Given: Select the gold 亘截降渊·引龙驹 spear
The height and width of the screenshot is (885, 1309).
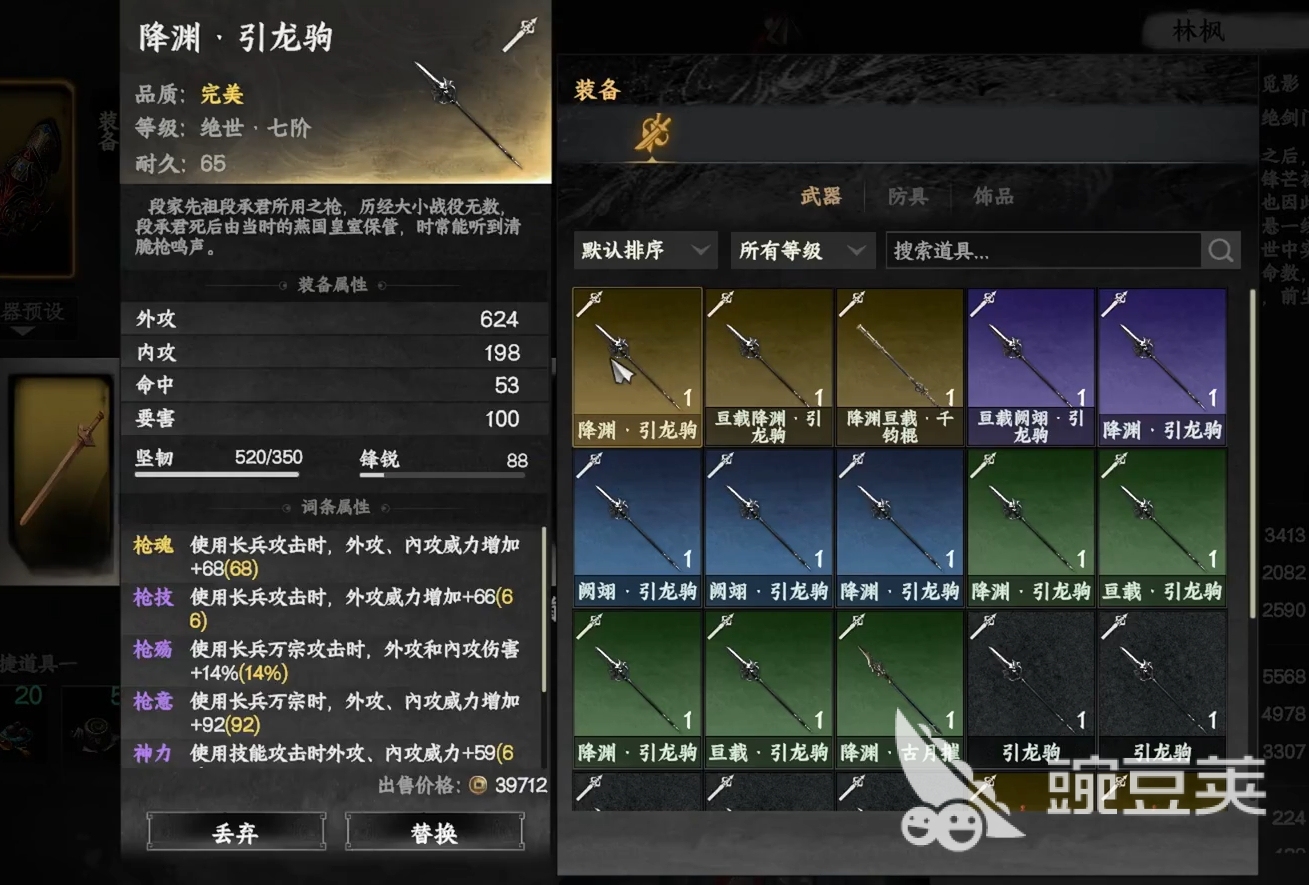Looking at the screenshot, I should [768, 367].
